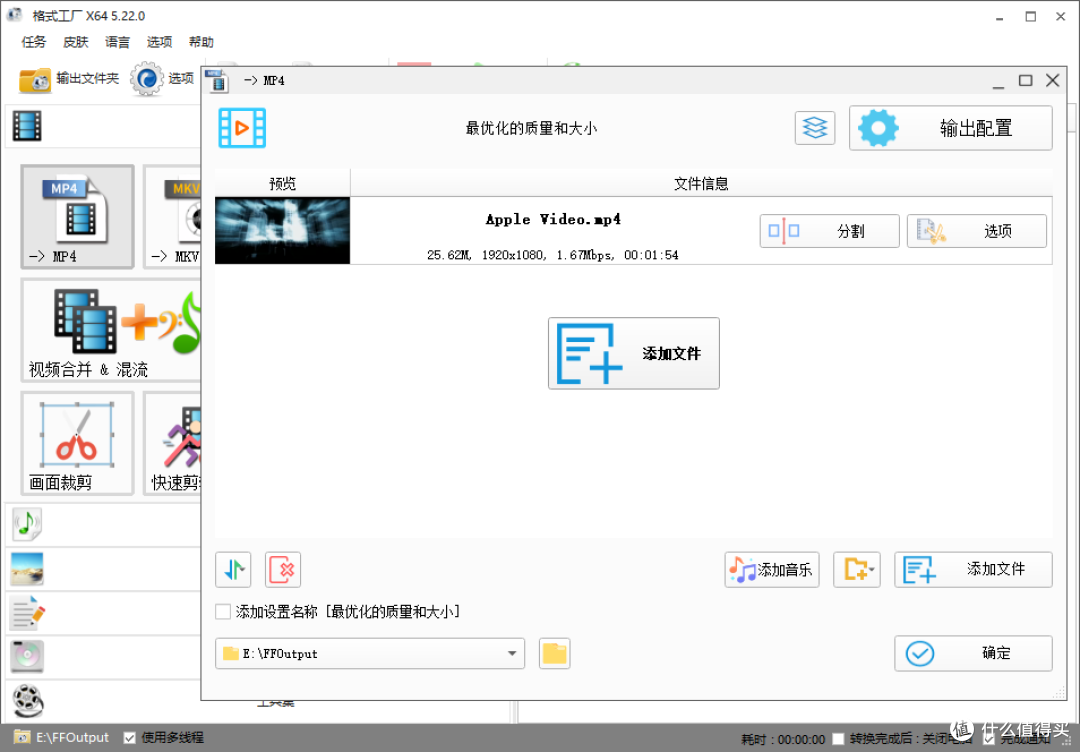The image size is (1080, 752).
Task: Expand the toolset film reel category row
Action: (27, 701)
